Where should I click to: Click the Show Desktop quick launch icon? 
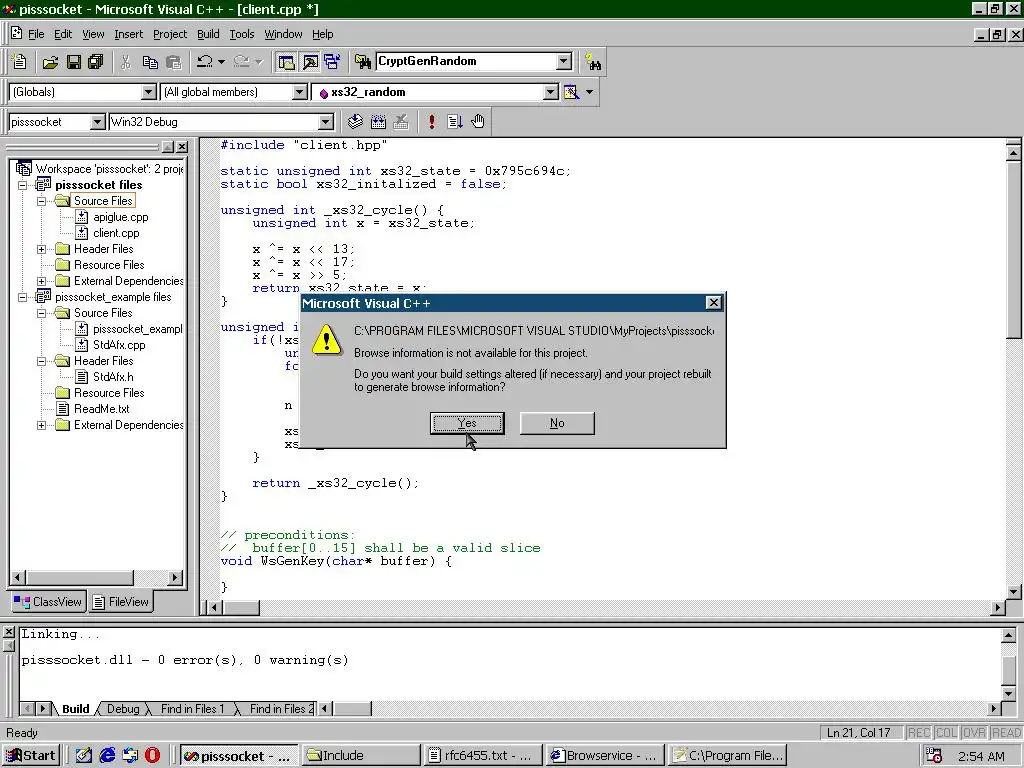coord(84,756)
